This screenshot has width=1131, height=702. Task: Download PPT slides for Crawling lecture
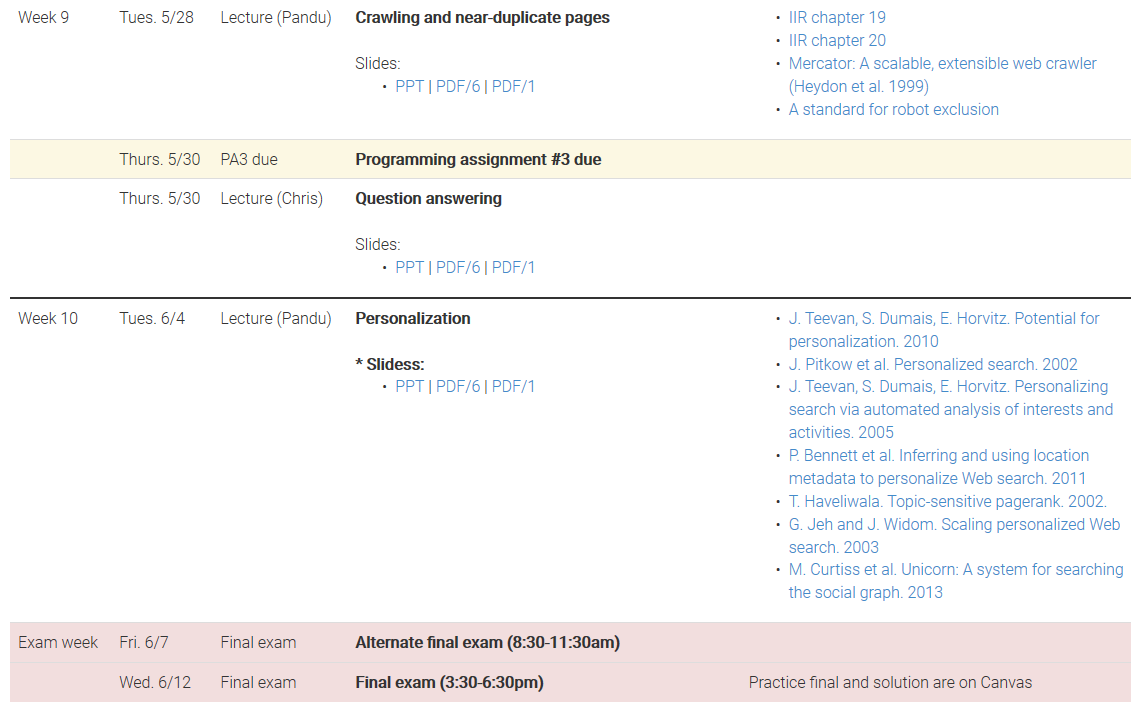pyautogui.click(x=409, y=87)
